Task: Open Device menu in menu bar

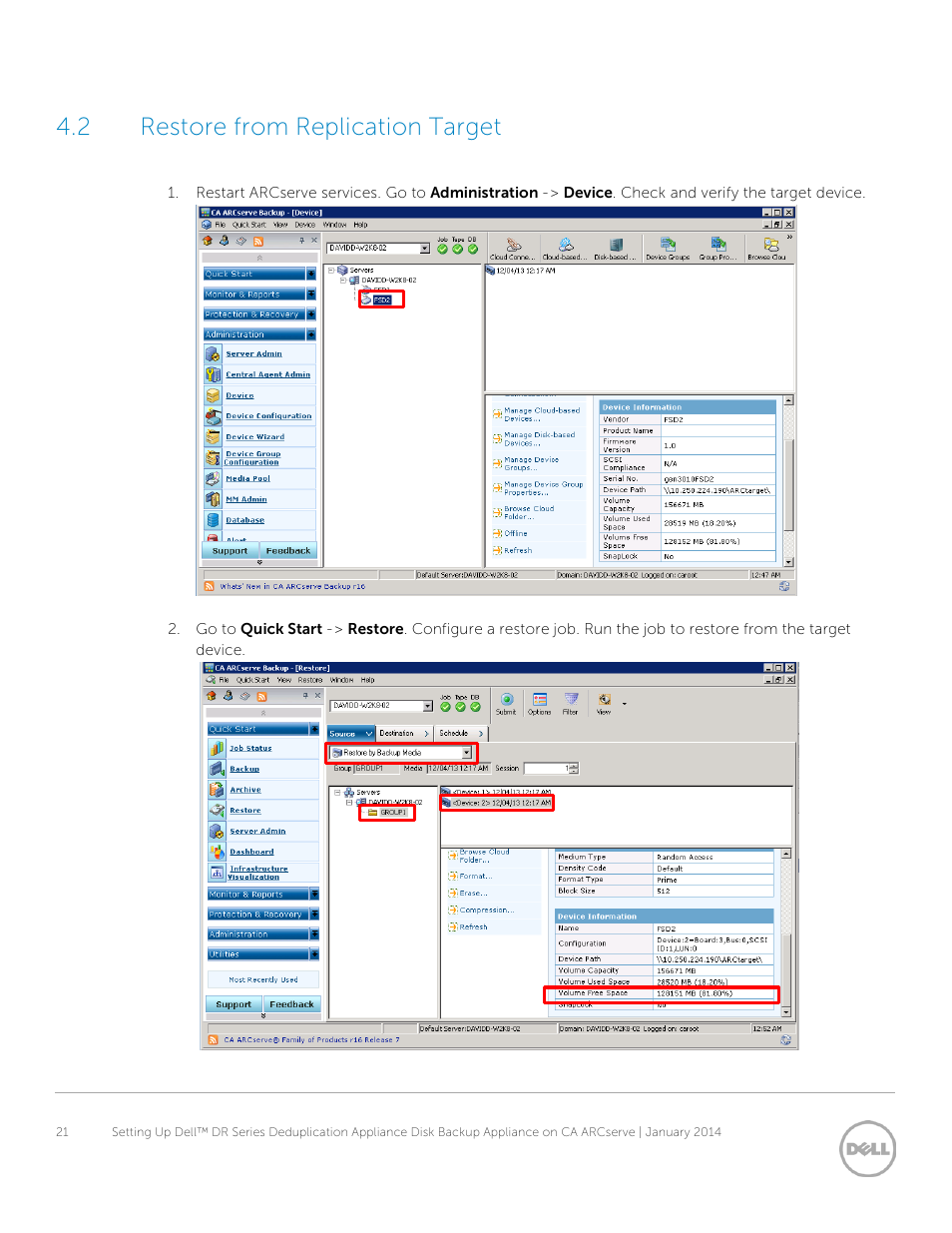Action: (304, 225)
